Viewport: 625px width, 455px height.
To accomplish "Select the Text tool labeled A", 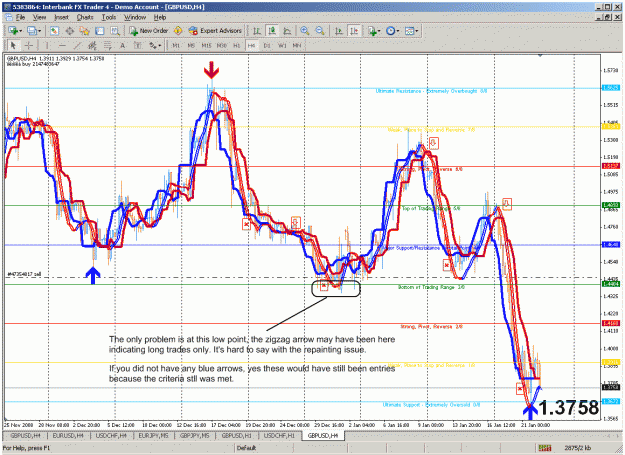I will [x=122, y=45].
